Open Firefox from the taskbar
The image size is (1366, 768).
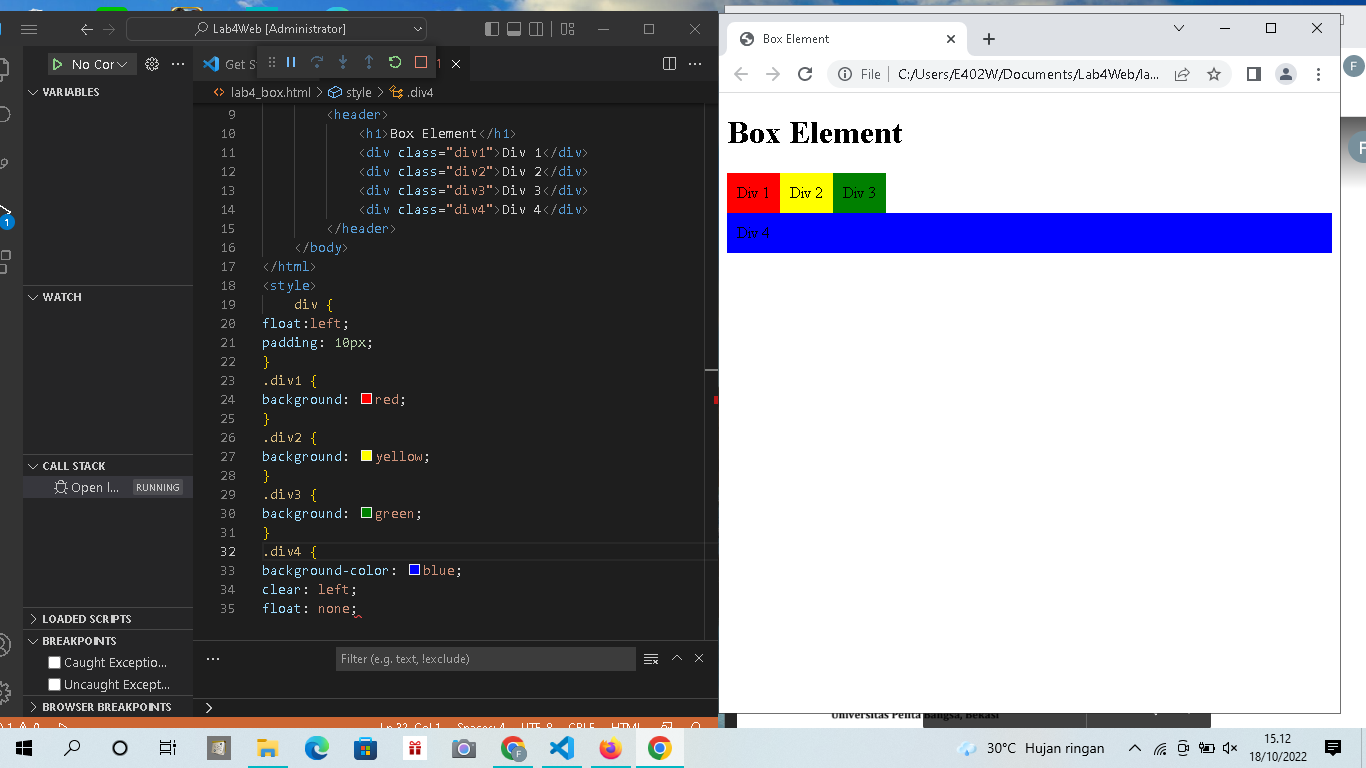point(611,747)
